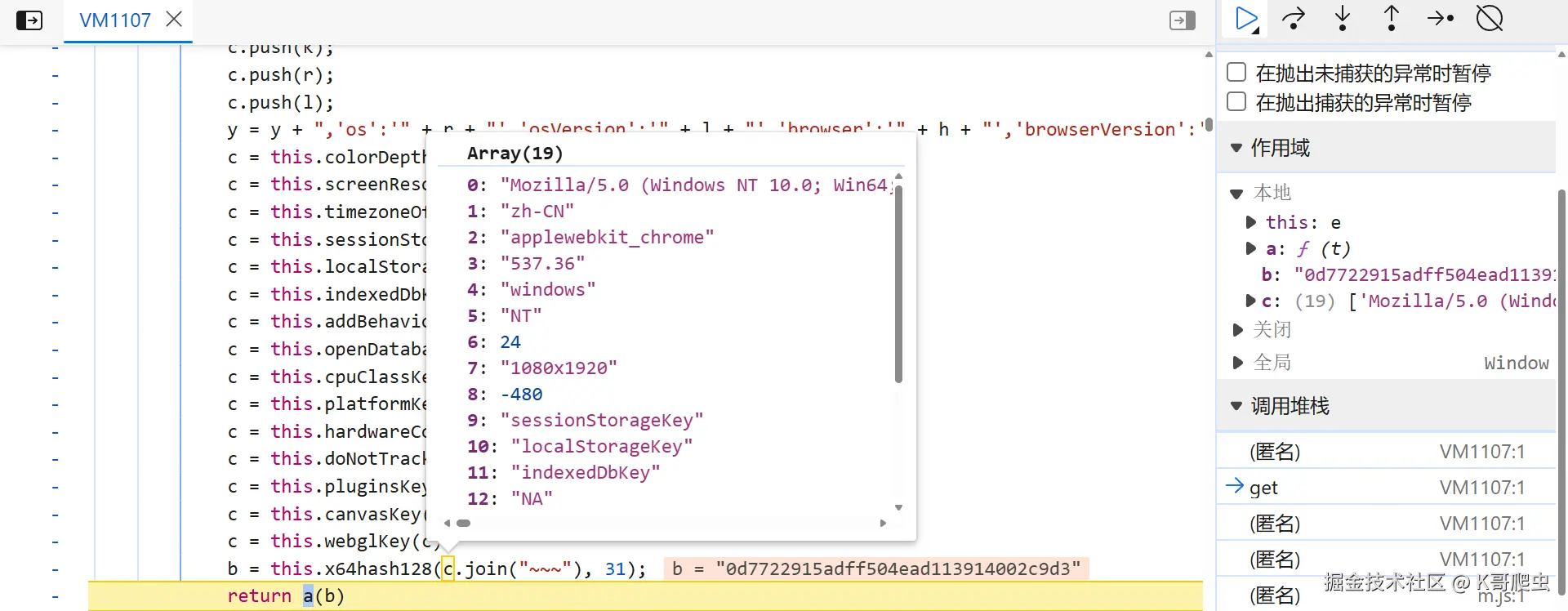Click the c.push(l); code line
Image resolution: width=1568 pixels, height=611 pixels.
[x=280, y=103]
